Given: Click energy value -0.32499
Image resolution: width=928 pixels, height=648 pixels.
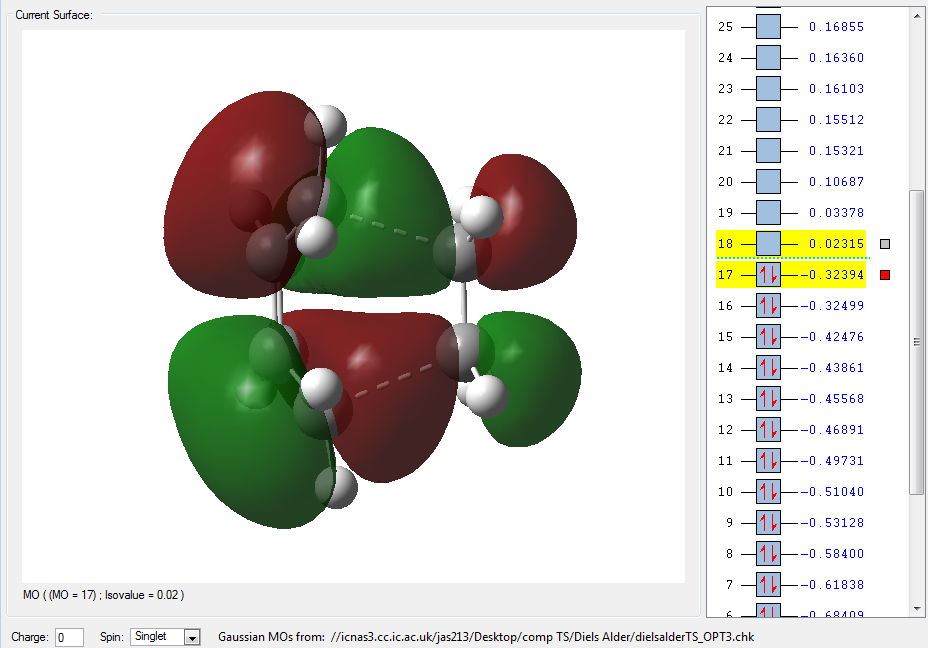Looking at the screenshot, I should tap(832, 305).
